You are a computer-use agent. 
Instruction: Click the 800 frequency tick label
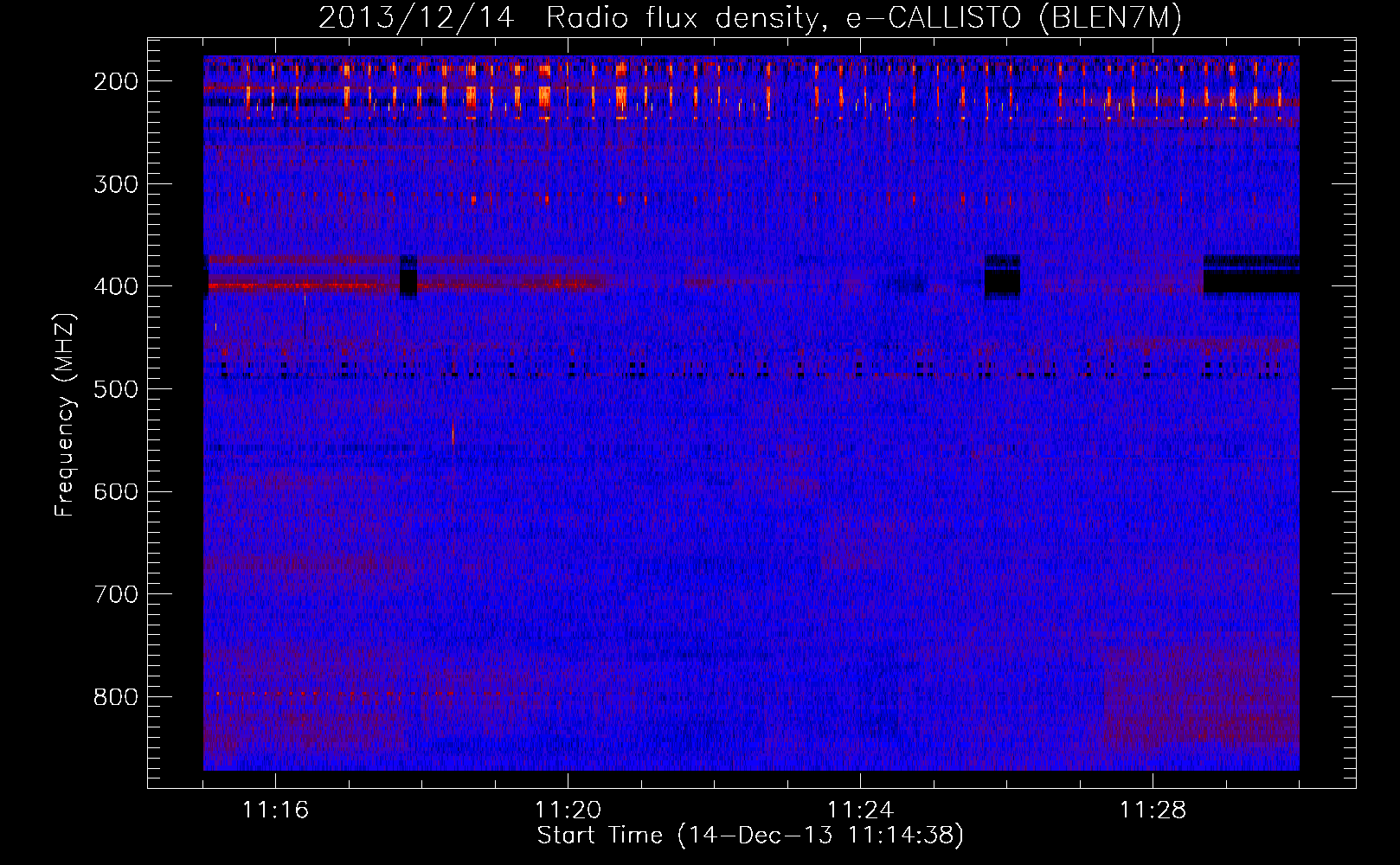[115, 697]
